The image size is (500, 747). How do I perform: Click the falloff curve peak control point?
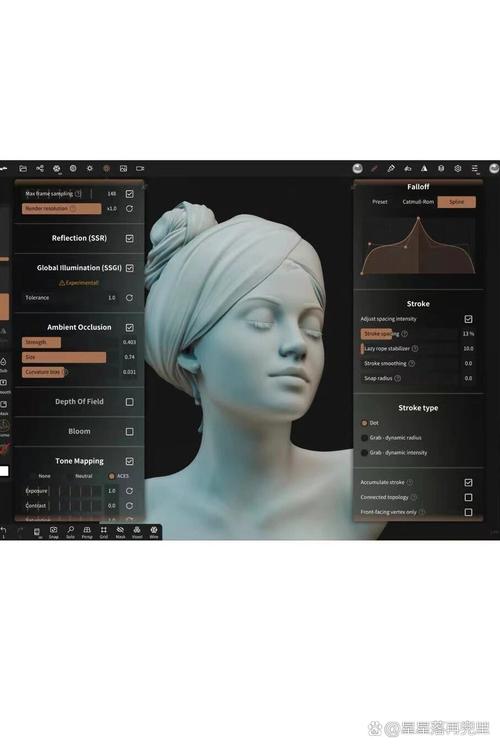coord(419,218)
